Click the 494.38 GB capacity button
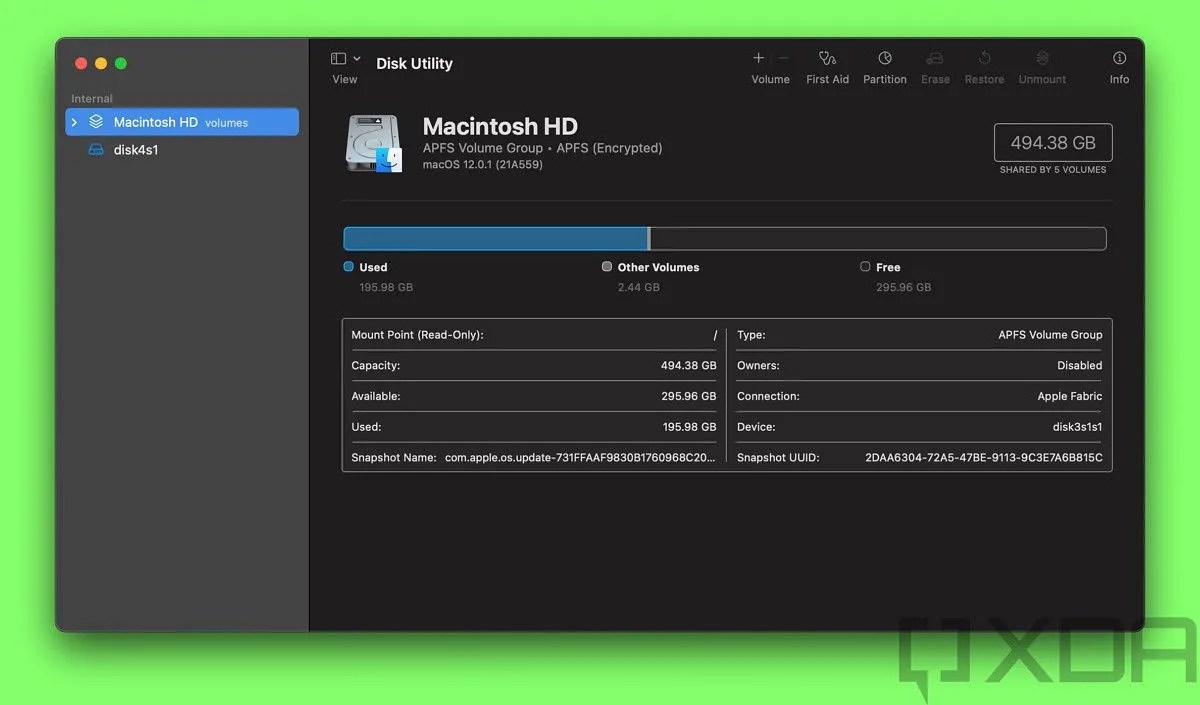This screenshot has width=1200, height=705. 1052,142
